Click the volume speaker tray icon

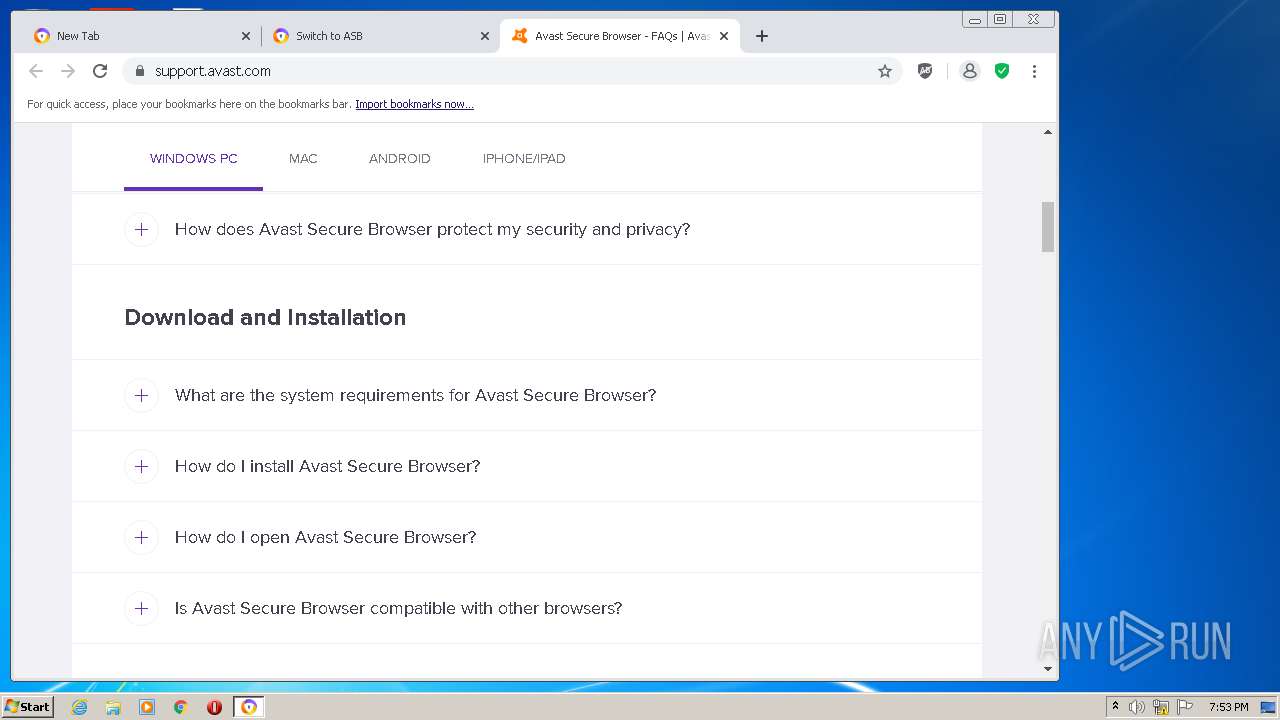1137,707
